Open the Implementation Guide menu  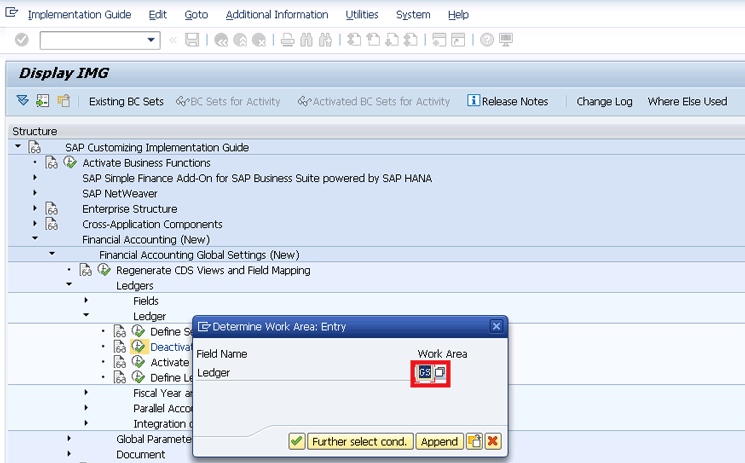click(79, 15)
